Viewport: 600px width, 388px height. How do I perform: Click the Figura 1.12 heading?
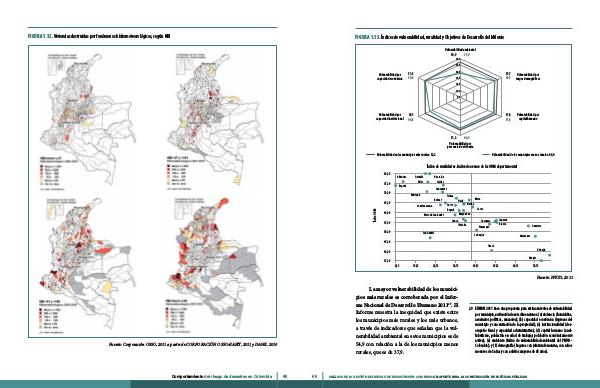point(99,36)
